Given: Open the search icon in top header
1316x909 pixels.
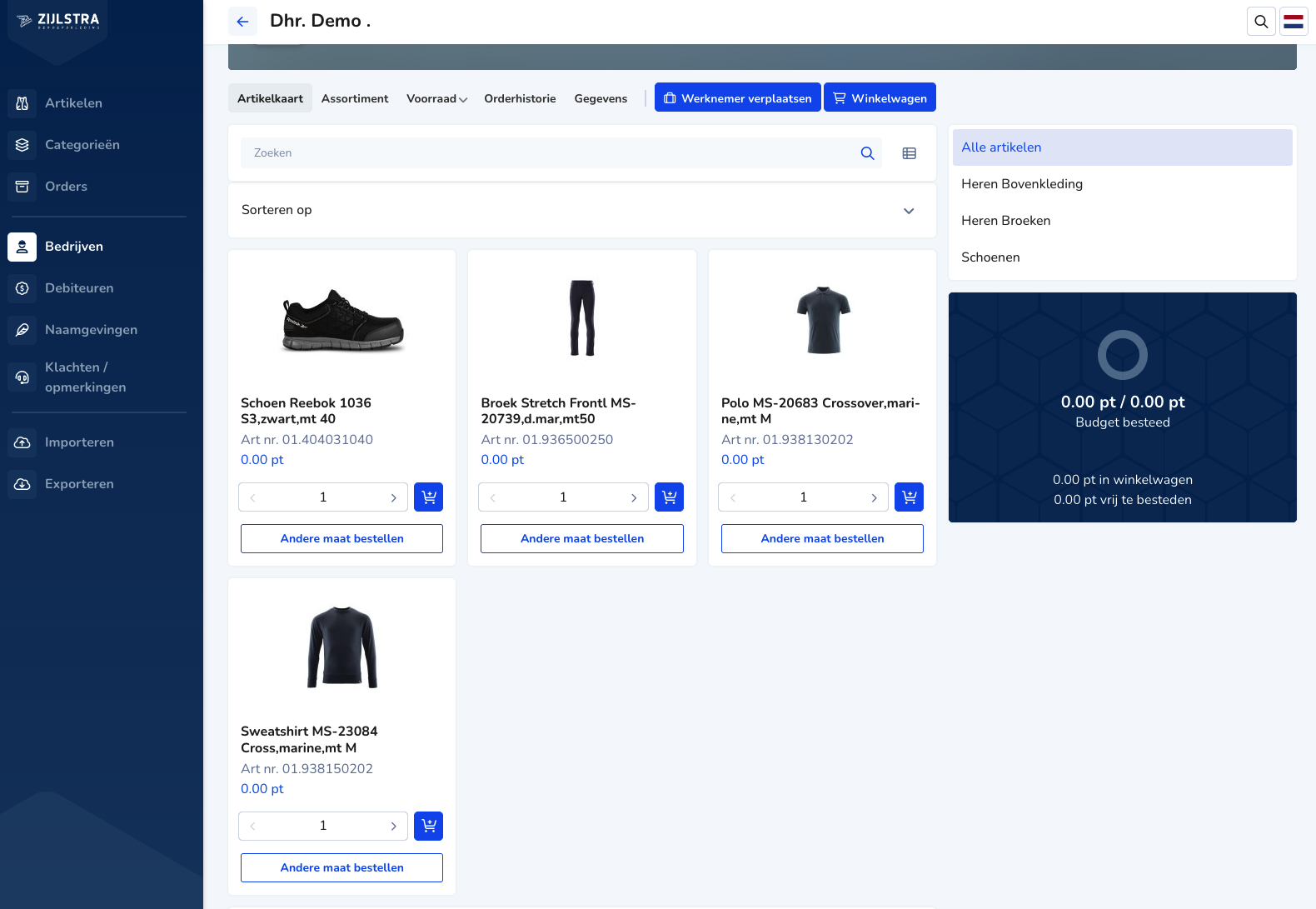Looking at the screenshot, I should coord(1261,22).
